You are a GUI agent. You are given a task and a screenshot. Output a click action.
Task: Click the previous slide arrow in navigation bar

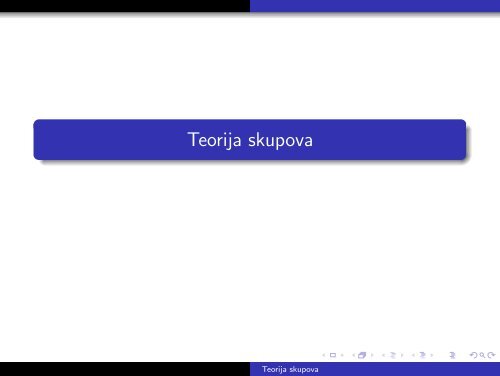[324, 355]
